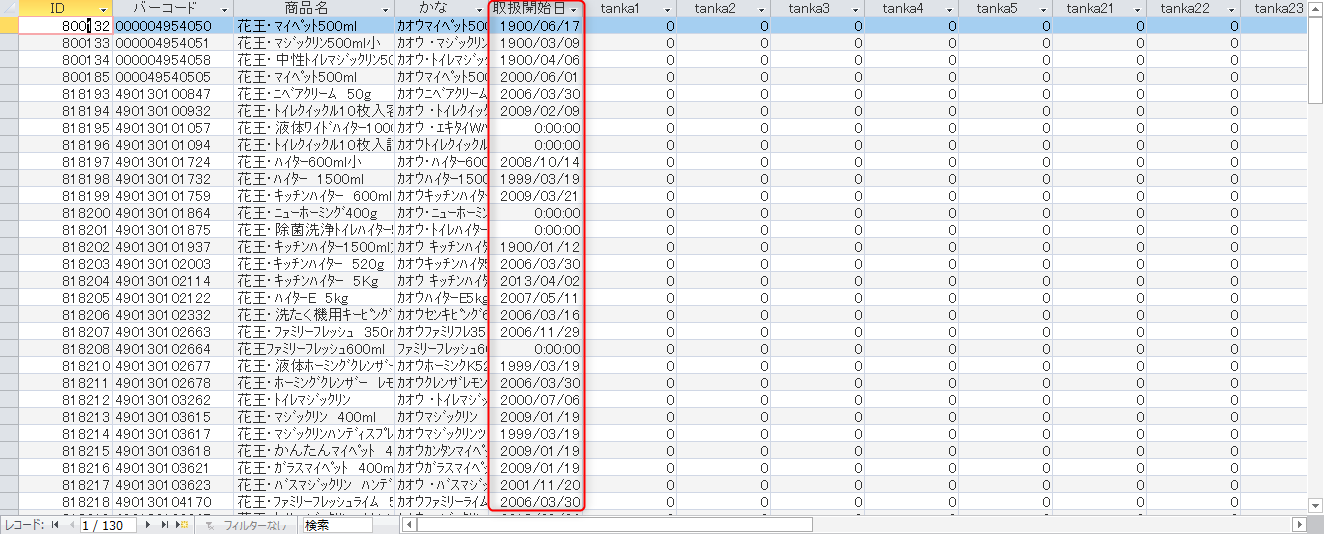Open the tanka5 column filter dropdown arrow

(1044, 9)
